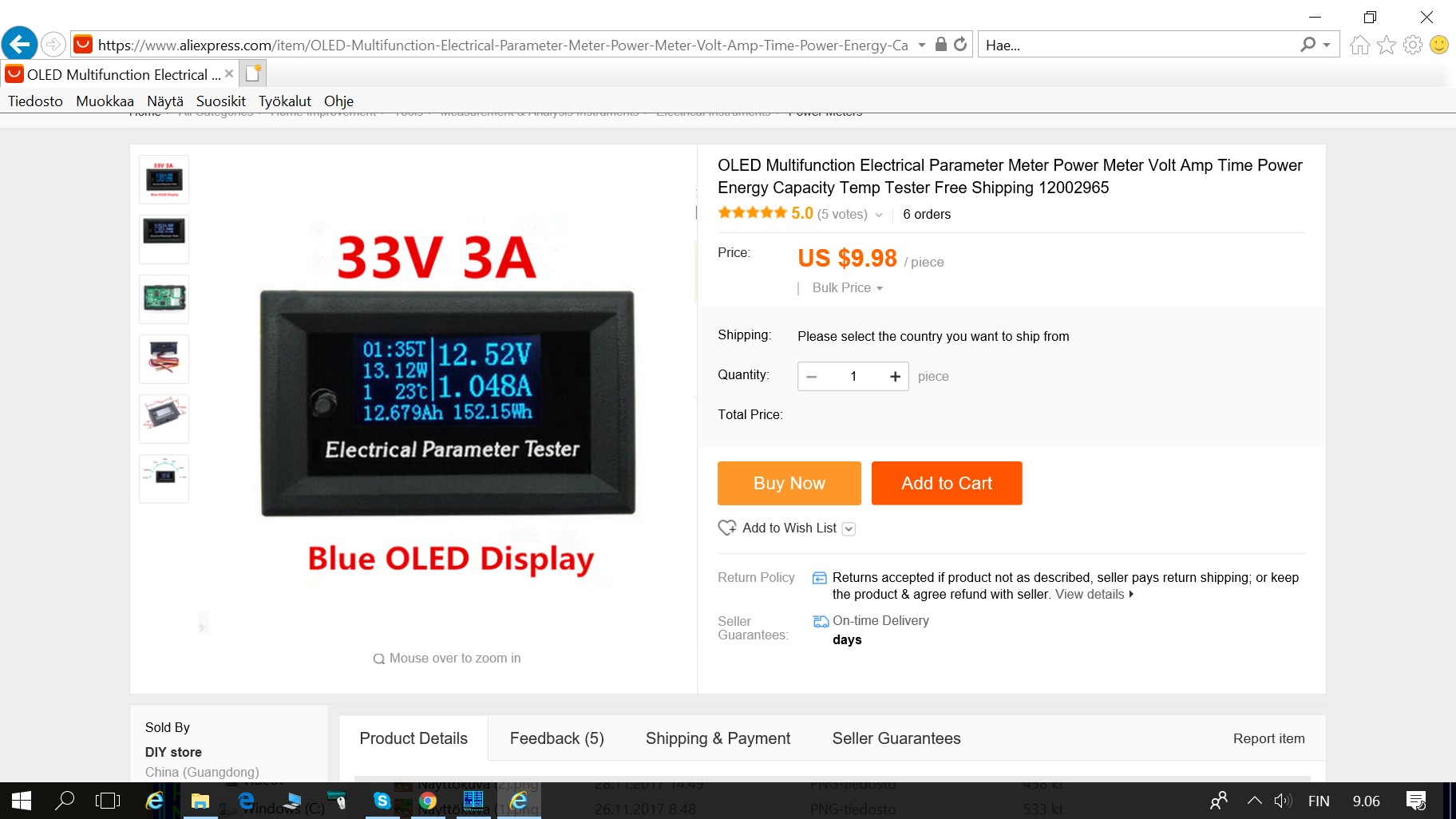Open favorites star icon
Viewport: 1456px width, 819px height.
pyautogui.click(x=1387, y=45)
